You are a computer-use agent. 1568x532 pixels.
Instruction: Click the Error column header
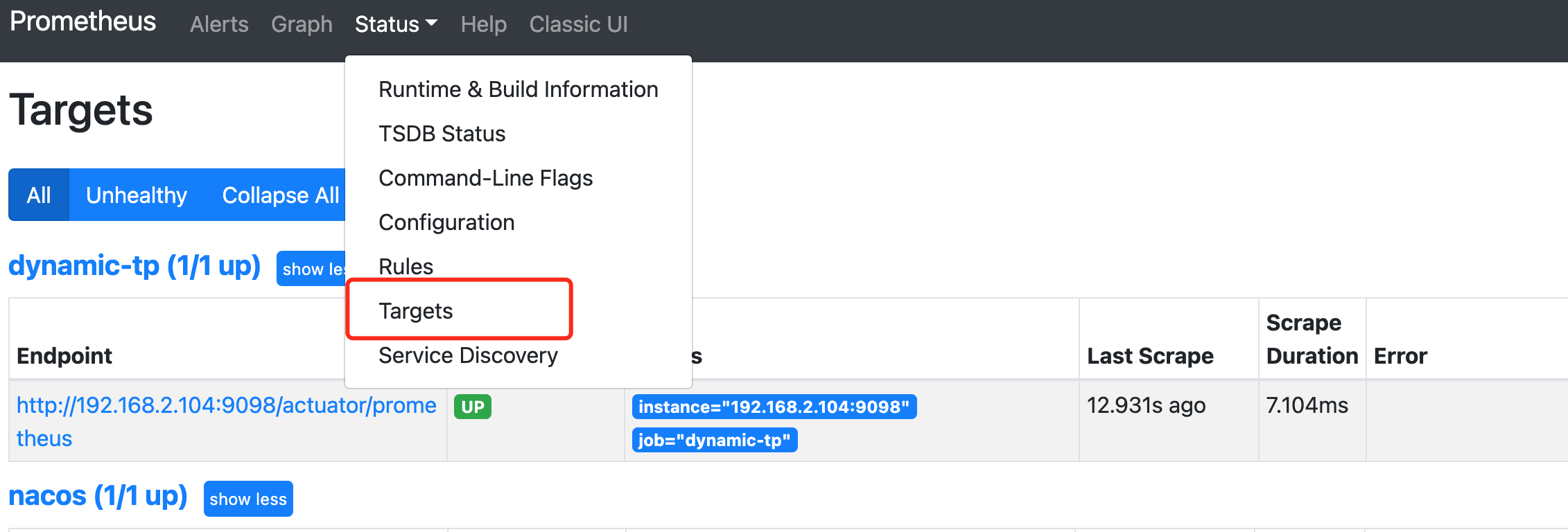pyautogui.click(x=1400, y=356)
